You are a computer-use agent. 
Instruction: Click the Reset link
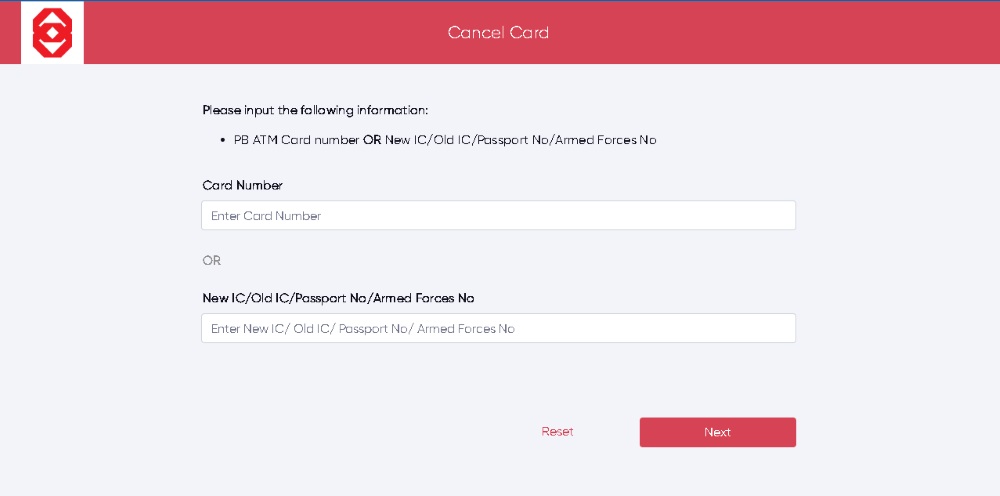(557, 432)
